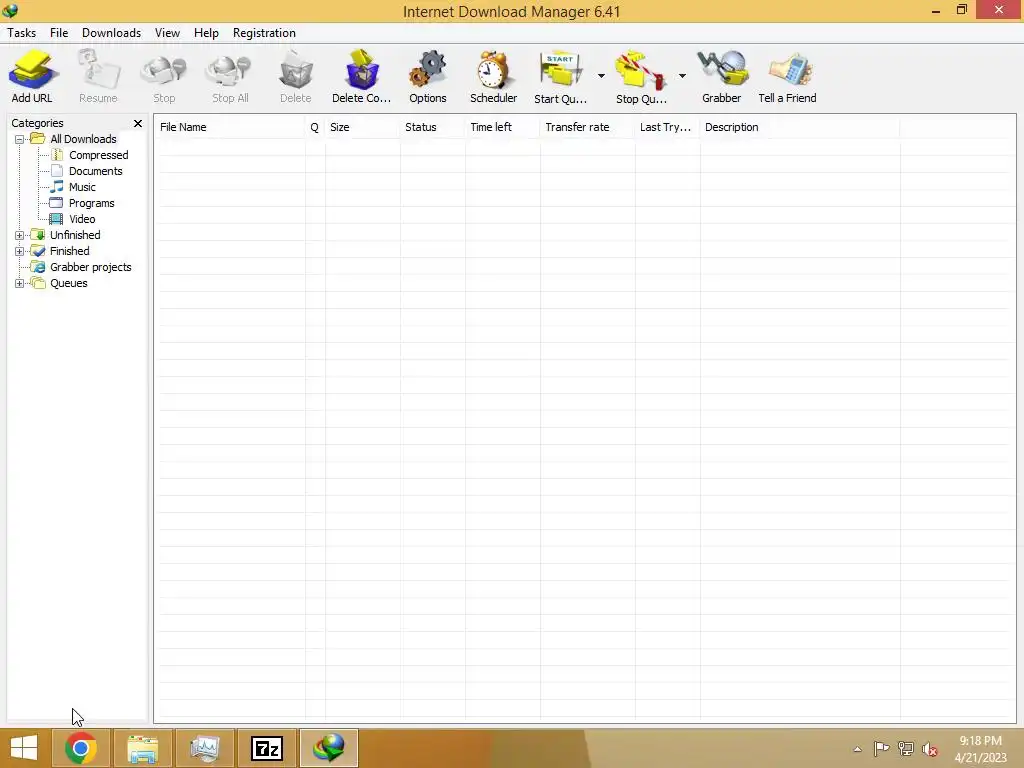
Task: Open the Help menu
Action: (x=206, y=33)
